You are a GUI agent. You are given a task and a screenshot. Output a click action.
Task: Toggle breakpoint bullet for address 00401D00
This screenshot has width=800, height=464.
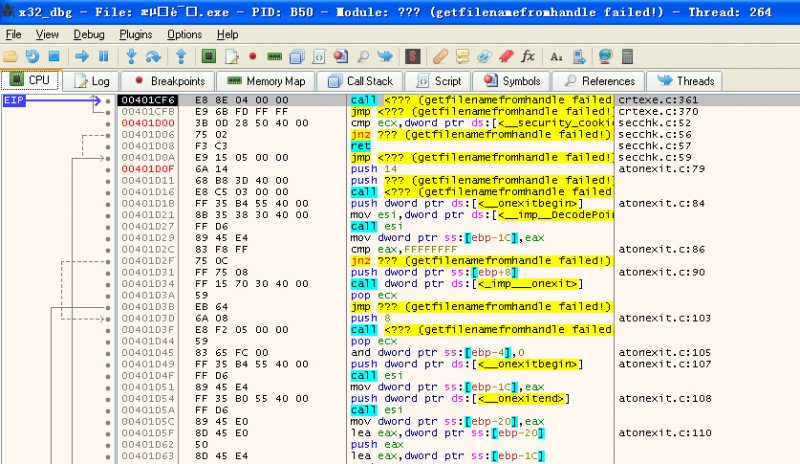[x=108, y=124]
